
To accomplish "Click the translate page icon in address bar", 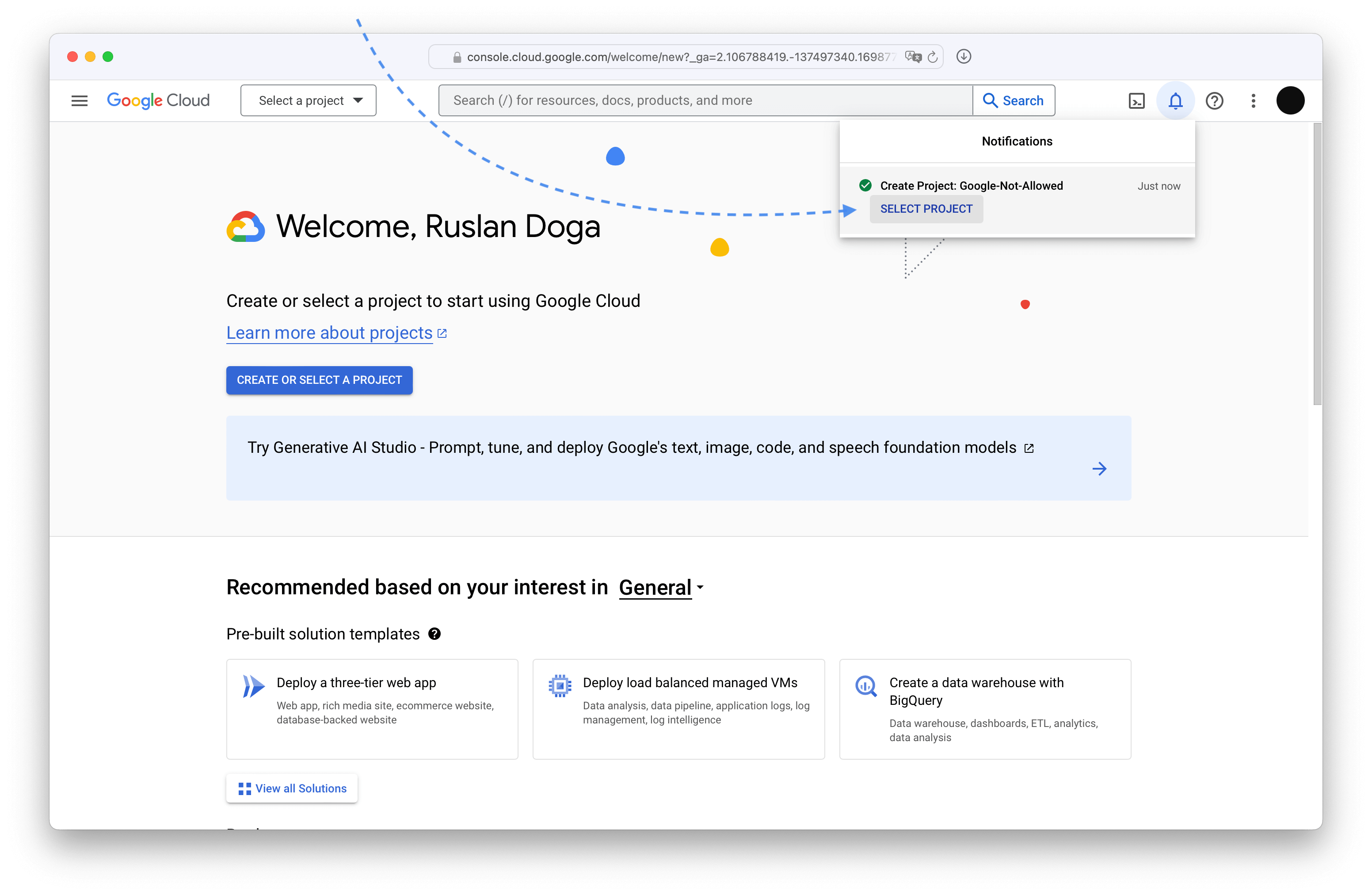I will tap(913, 57).
